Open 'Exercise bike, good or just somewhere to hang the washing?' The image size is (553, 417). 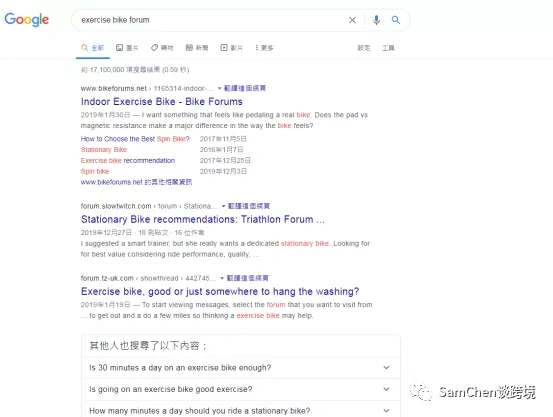tap(220, 291)
